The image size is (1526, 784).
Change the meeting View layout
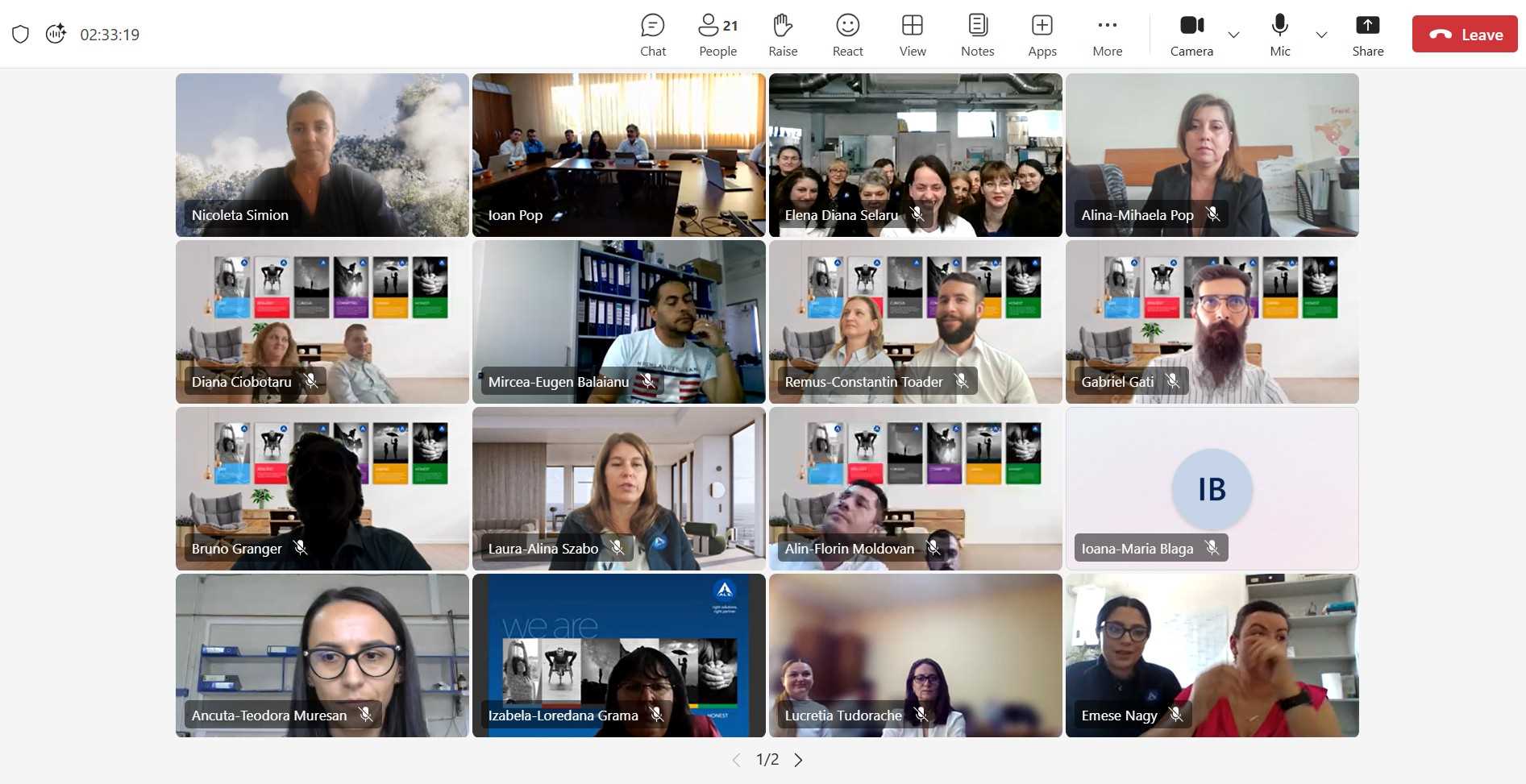point(912,35)
